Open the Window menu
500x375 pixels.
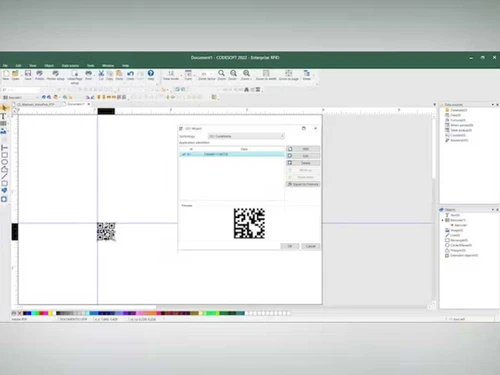pyautogui.click(x=108, y=65)
